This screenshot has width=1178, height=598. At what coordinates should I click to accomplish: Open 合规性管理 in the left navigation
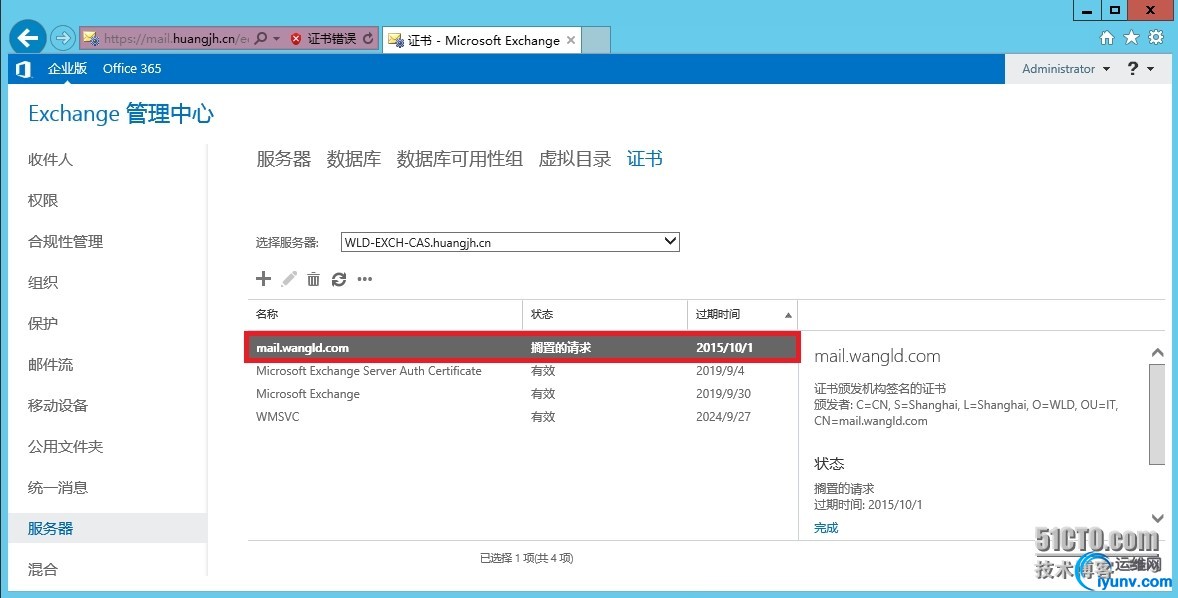tap(65, 241)
